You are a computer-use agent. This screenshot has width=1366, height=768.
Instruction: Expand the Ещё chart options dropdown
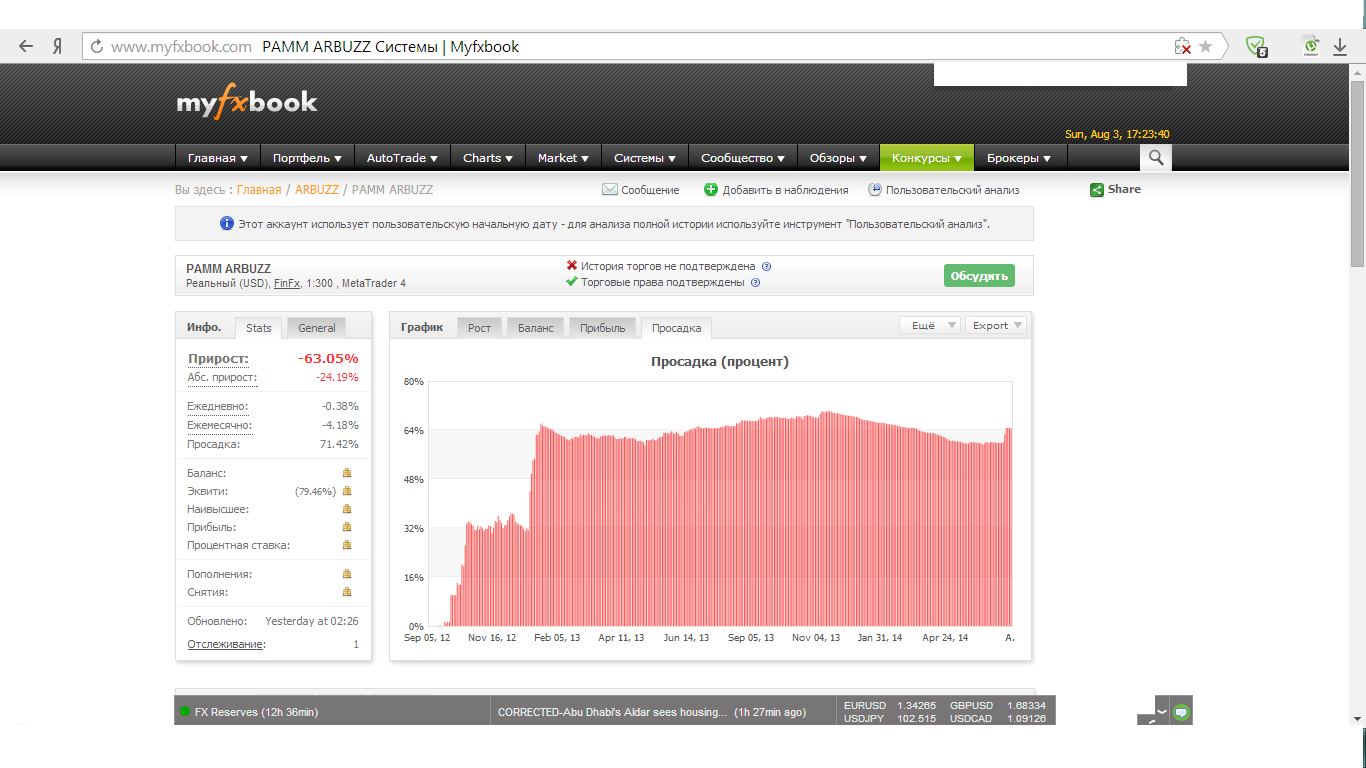930,325
